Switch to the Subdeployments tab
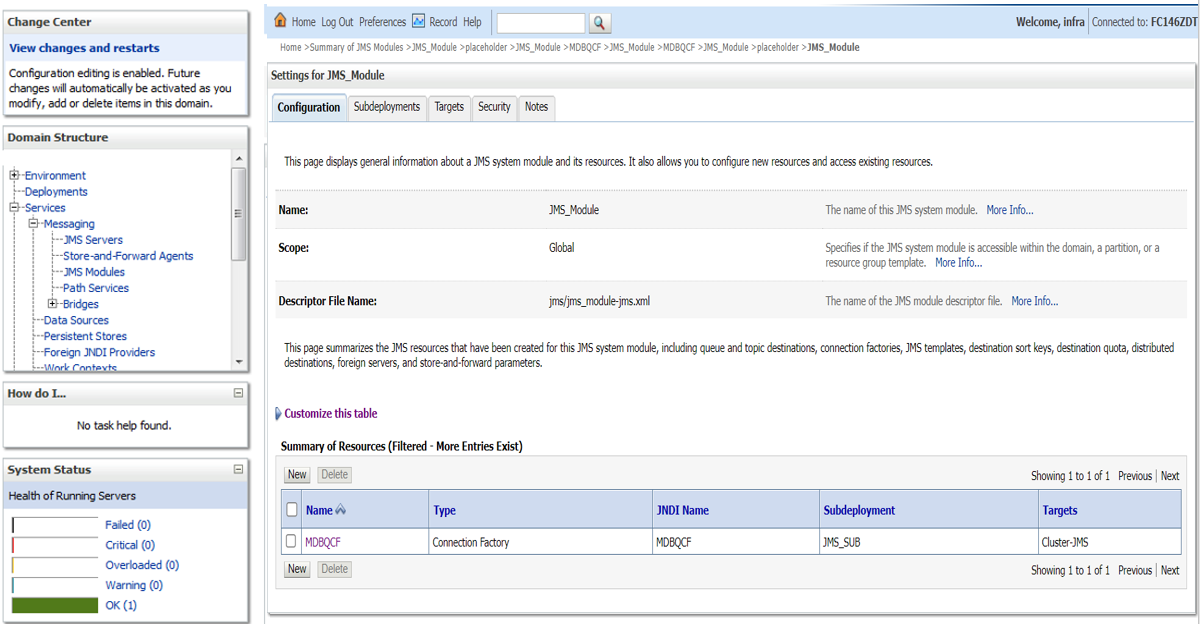 [387, 107]
